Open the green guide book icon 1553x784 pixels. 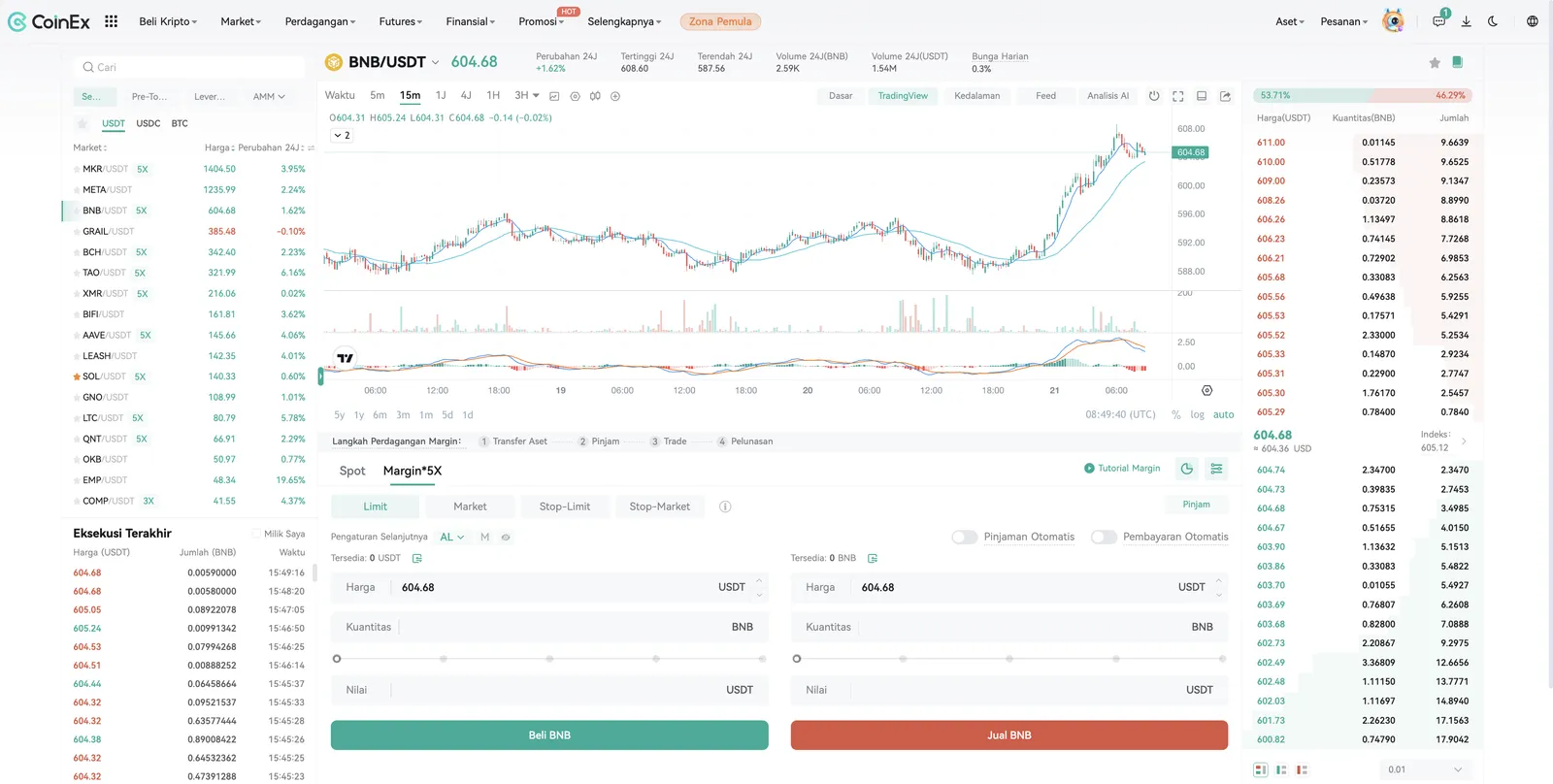[x=1457, y=62]
